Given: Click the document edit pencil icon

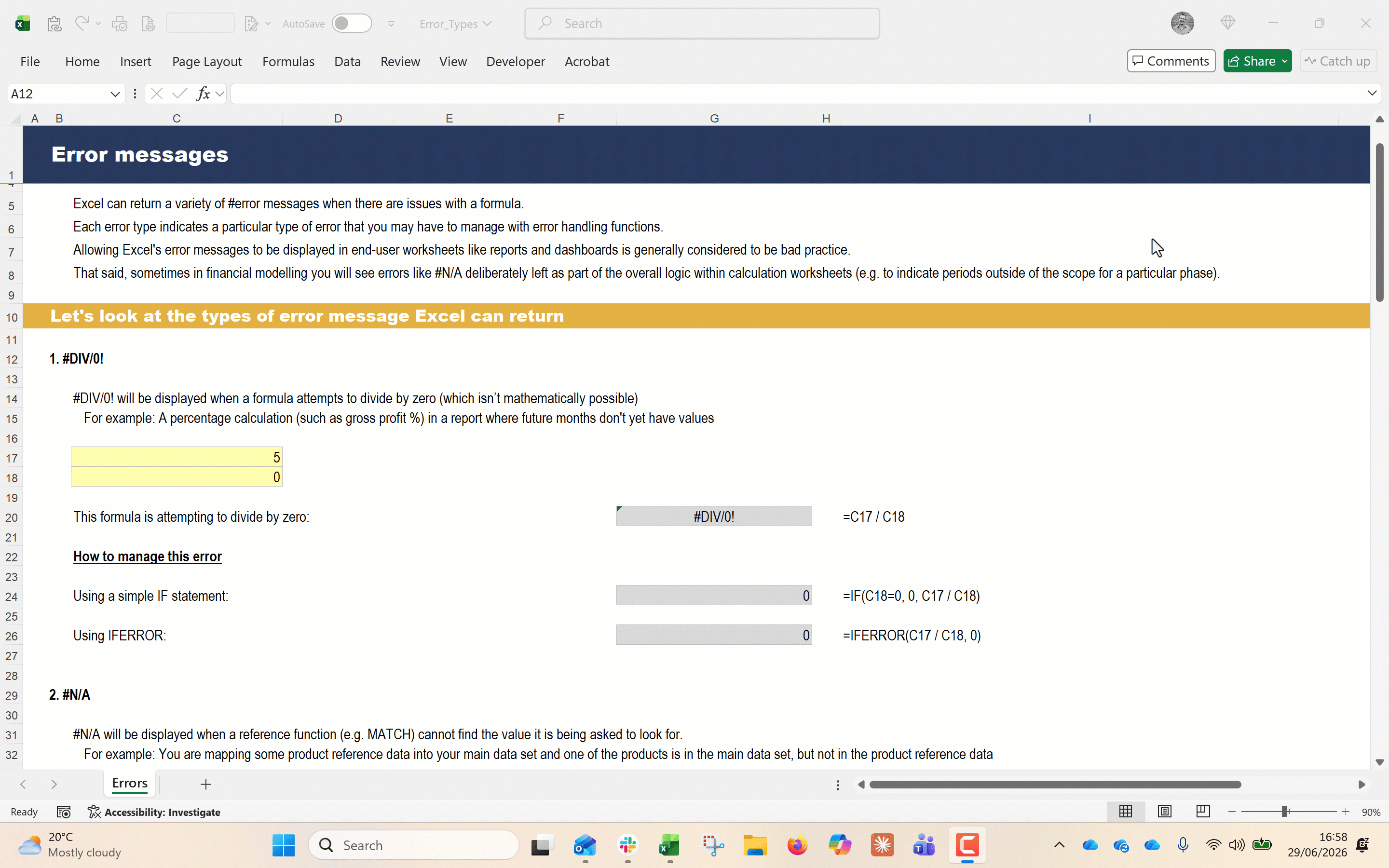Looking at the screenshot, I should click(251, 24).
